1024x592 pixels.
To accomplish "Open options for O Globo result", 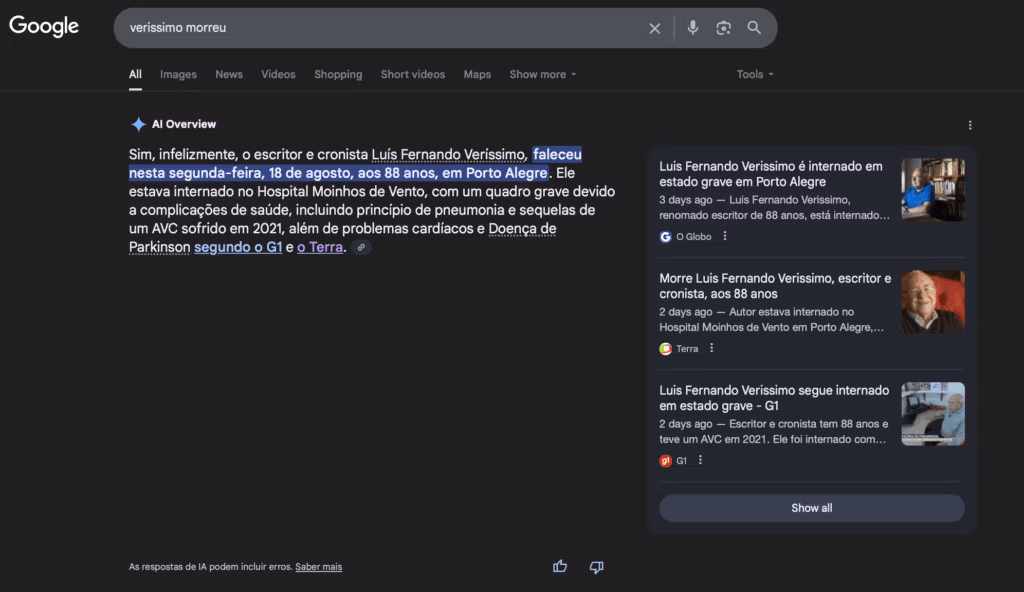I will pyautogui.click(x=725, y=237).
